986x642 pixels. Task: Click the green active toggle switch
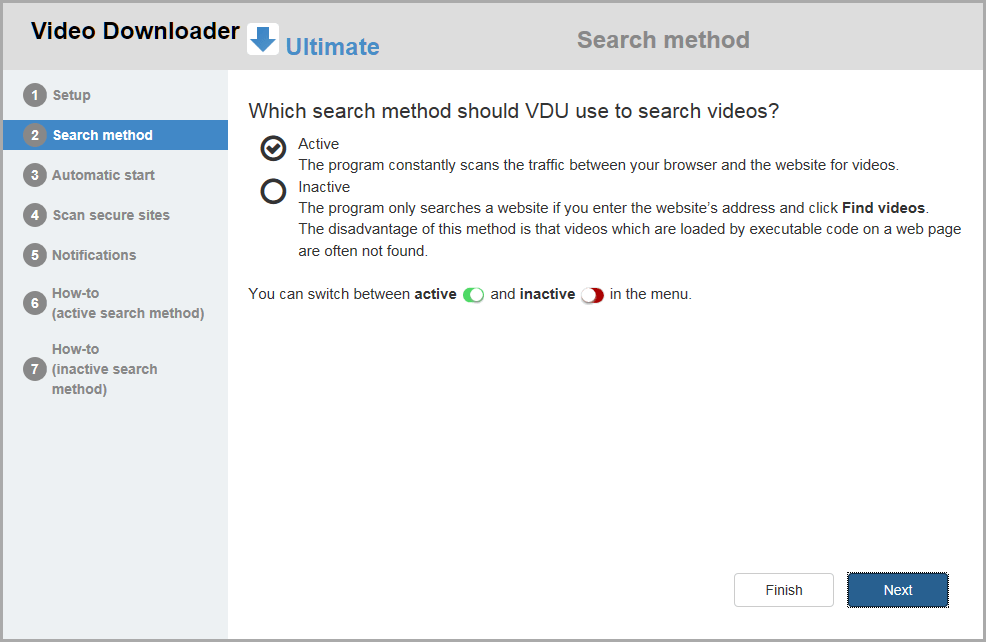click(x=474, y=294)
